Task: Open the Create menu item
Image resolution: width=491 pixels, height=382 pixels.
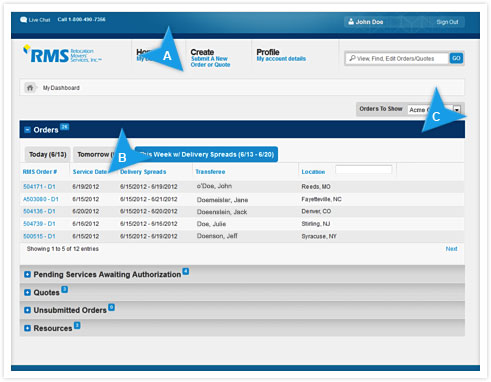Action: coord(210,58)
